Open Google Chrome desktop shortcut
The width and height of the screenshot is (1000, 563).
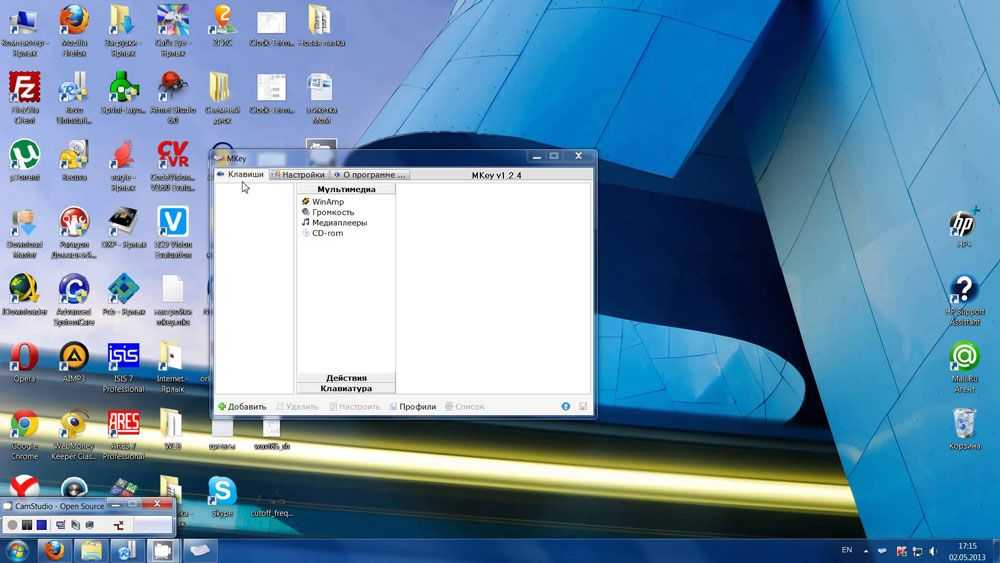pyautogui.click(x=24, y=427)
